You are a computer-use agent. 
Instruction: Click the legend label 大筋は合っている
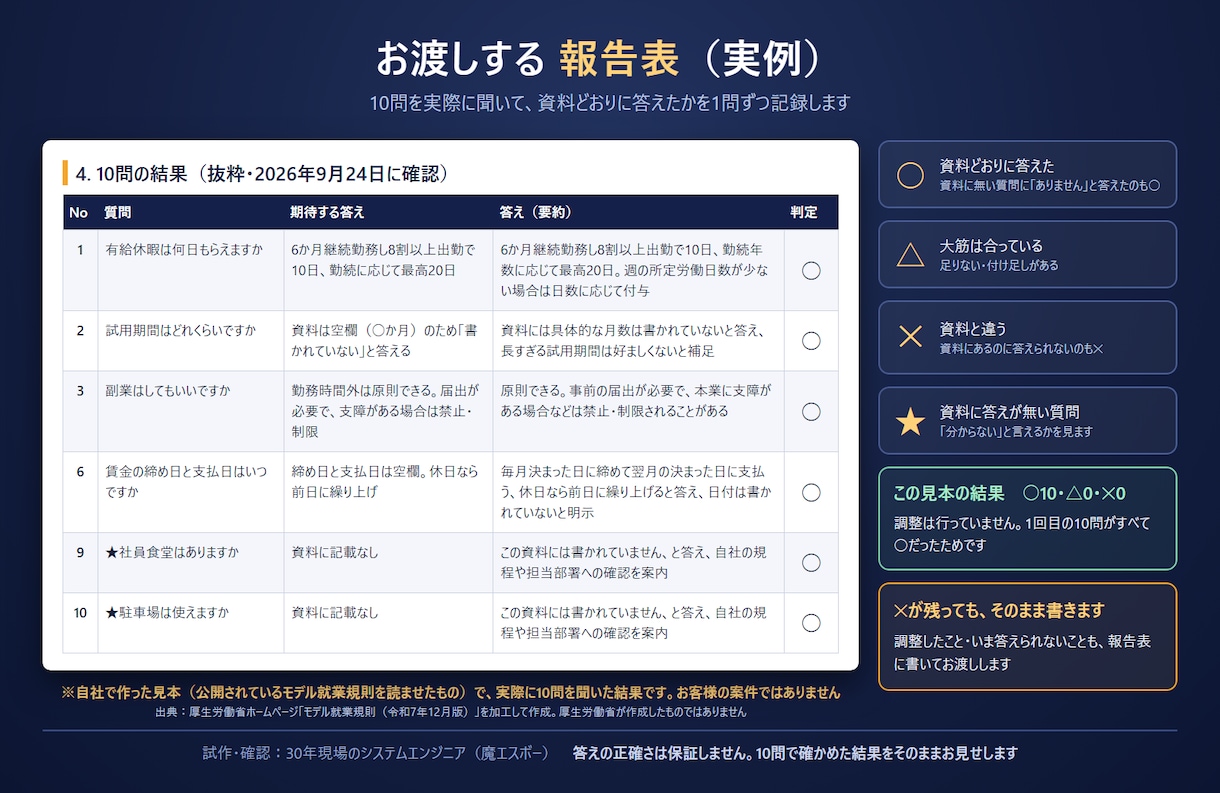tap(991, 246)
